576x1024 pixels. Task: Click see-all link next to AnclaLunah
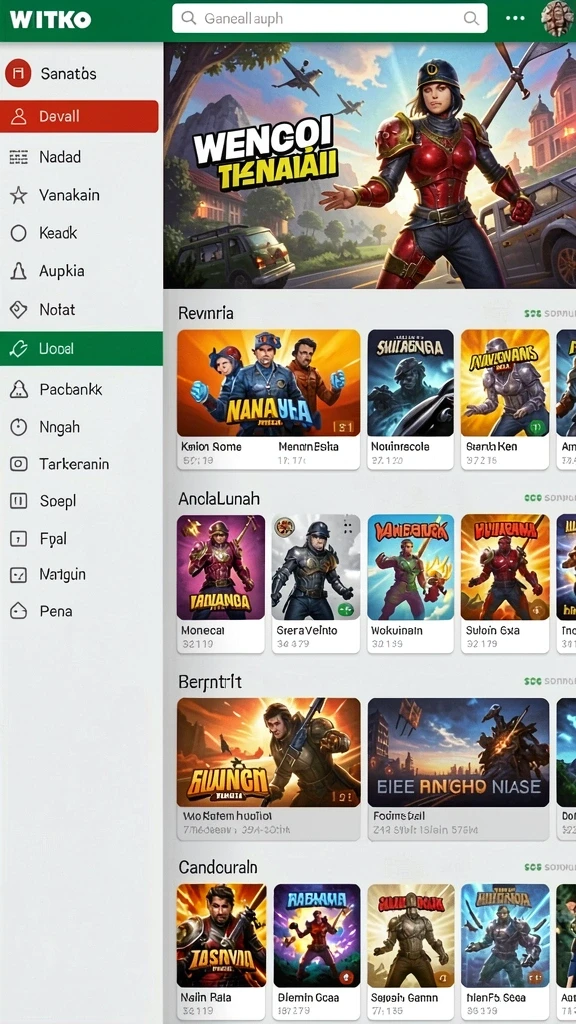[549, 498]
